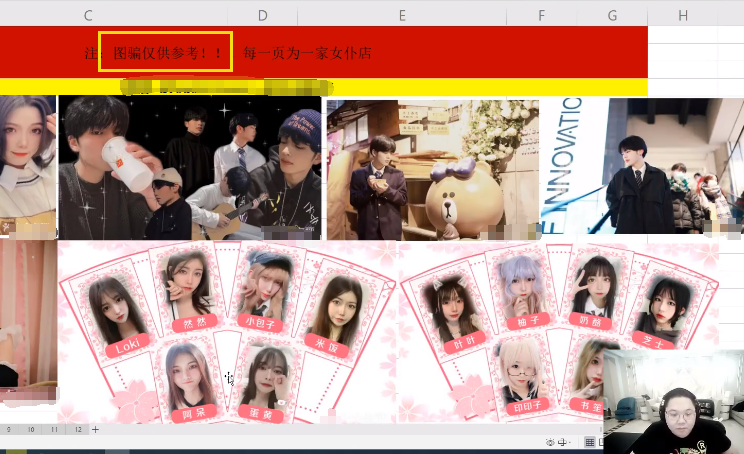Open sheet tab 12
This screenshot has width=744, height=454.
click(x=78, y=429)
